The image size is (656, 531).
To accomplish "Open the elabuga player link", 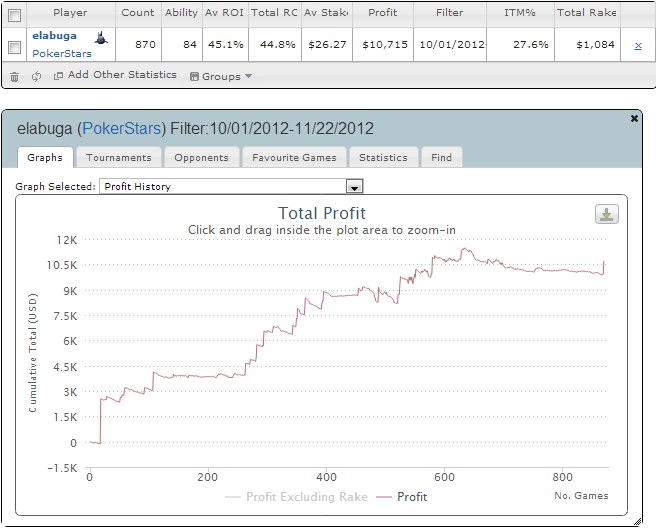I will (54, 36).
